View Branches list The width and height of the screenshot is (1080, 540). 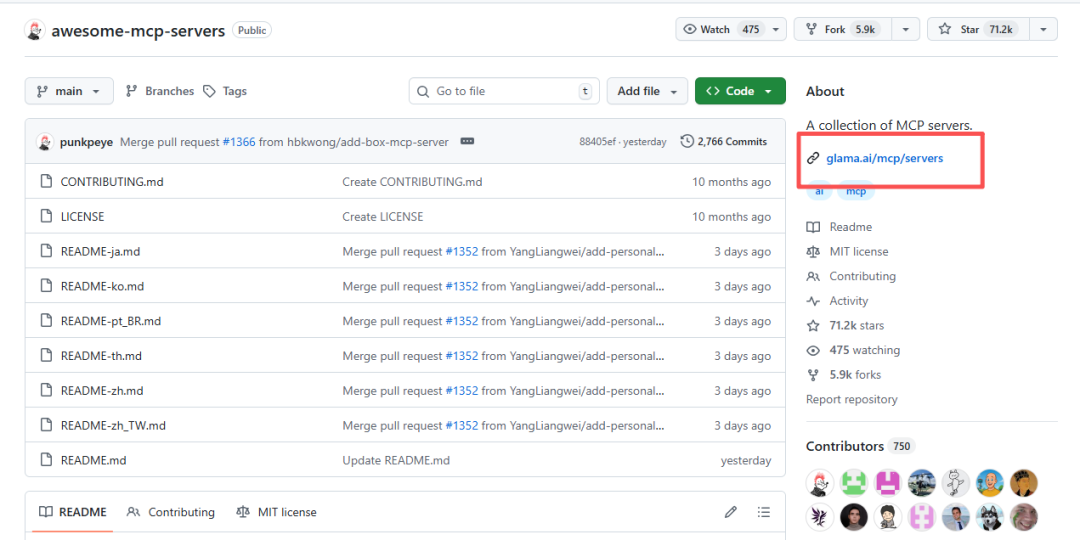(160, 91)
